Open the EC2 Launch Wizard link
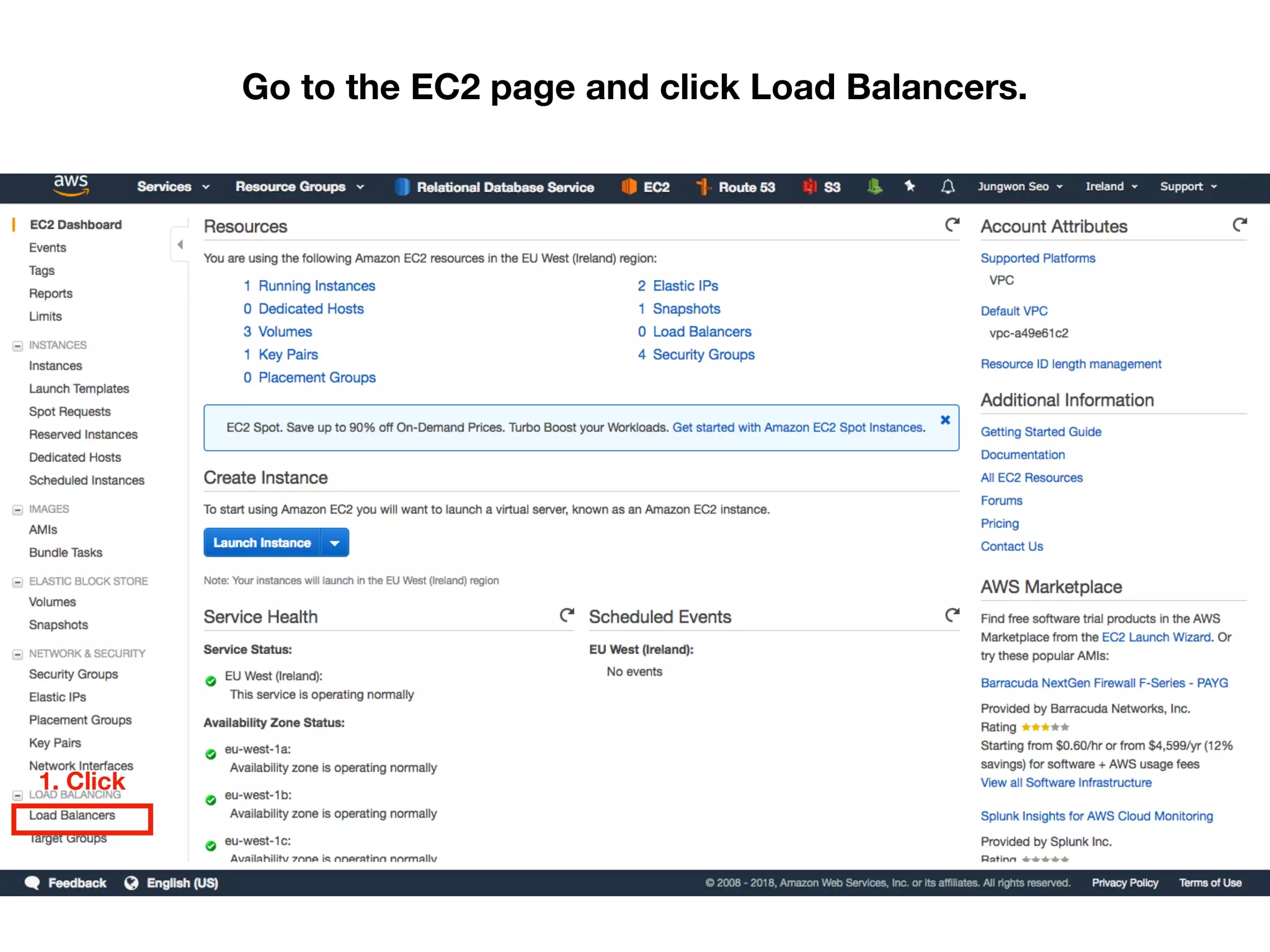Viewport: 1270px width, 952px height. pyautogui.click(x=1156, y=637)
